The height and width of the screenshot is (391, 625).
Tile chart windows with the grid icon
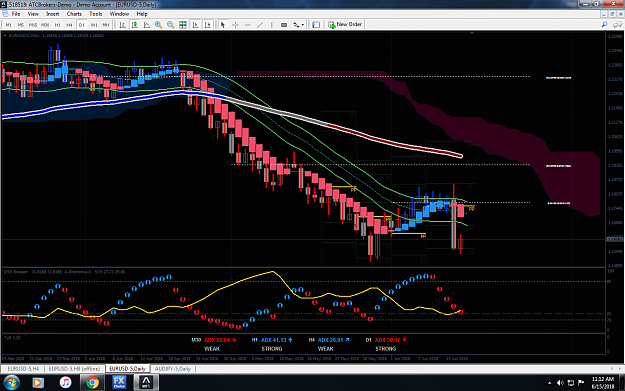point(183,25)
